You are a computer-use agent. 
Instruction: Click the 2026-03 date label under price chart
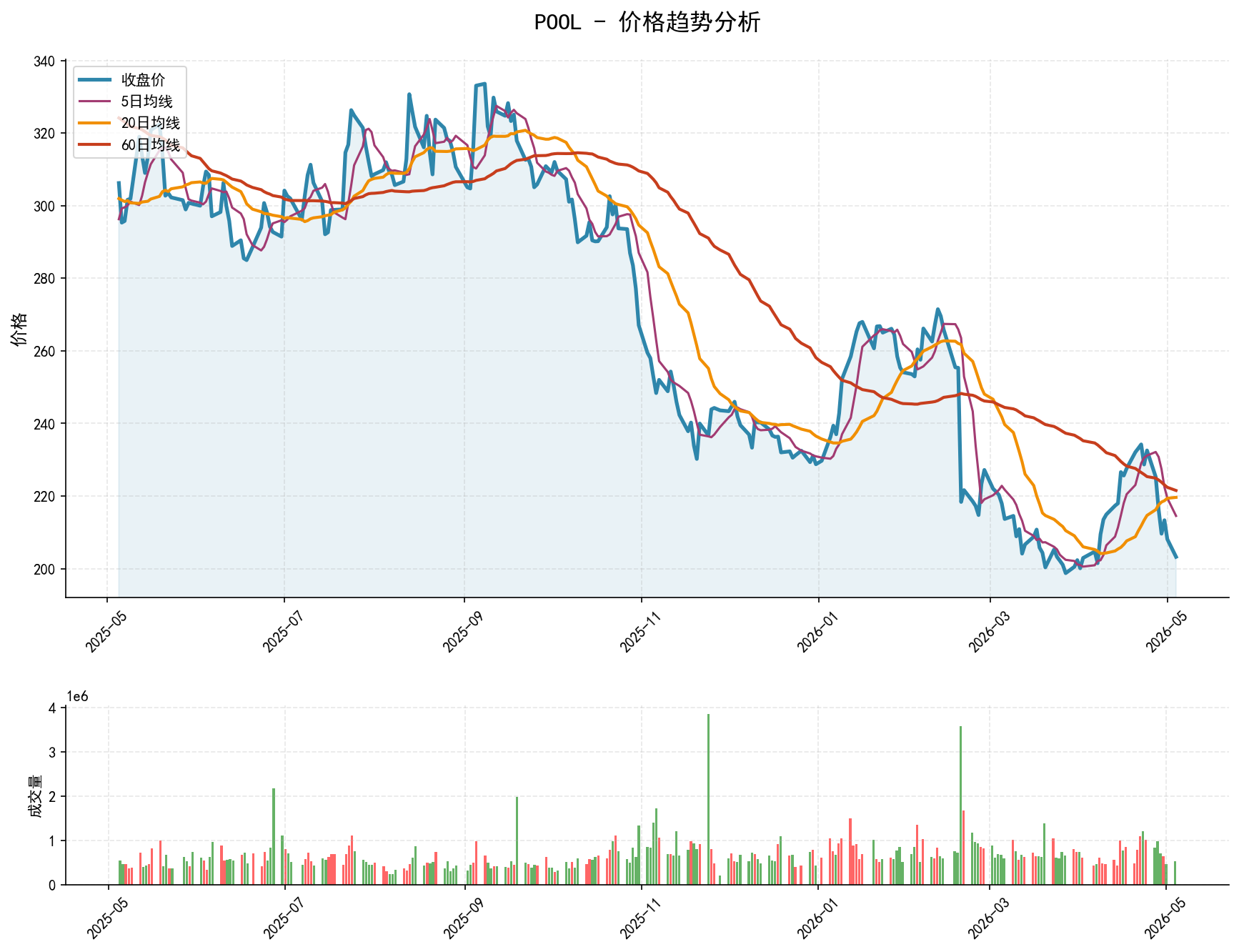pos(988,631)
